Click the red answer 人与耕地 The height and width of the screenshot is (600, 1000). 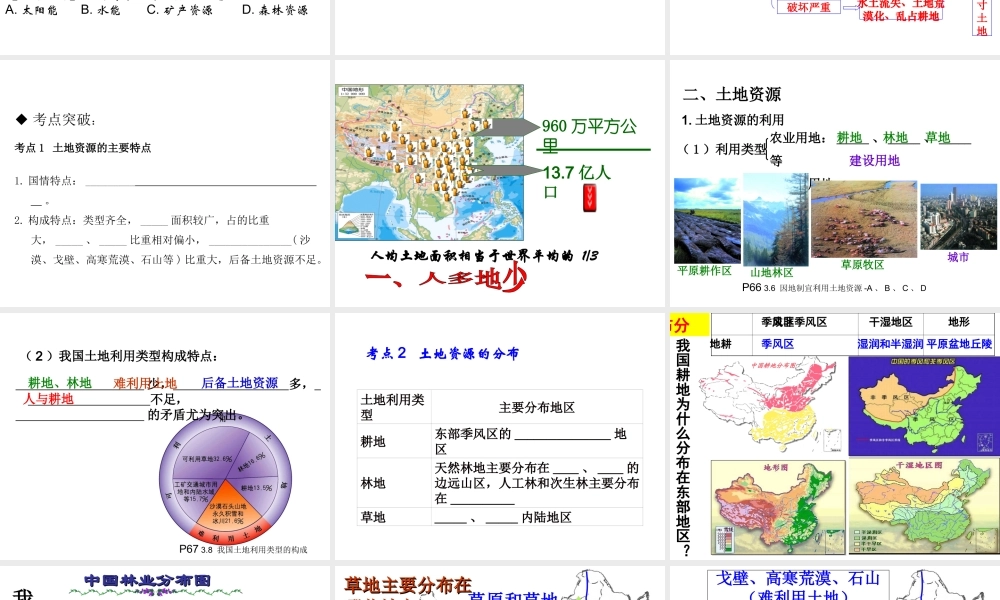click(48, 399)
